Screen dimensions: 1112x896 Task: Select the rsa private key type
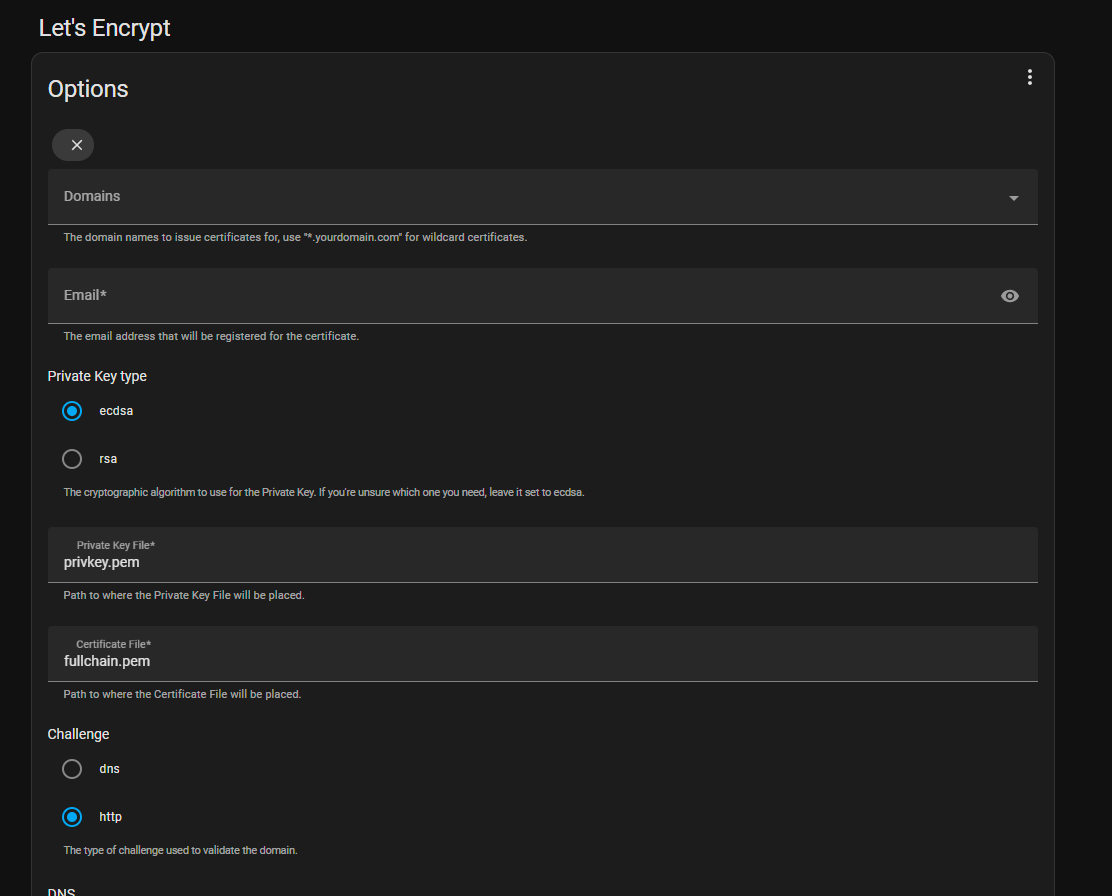pos(72,459)
